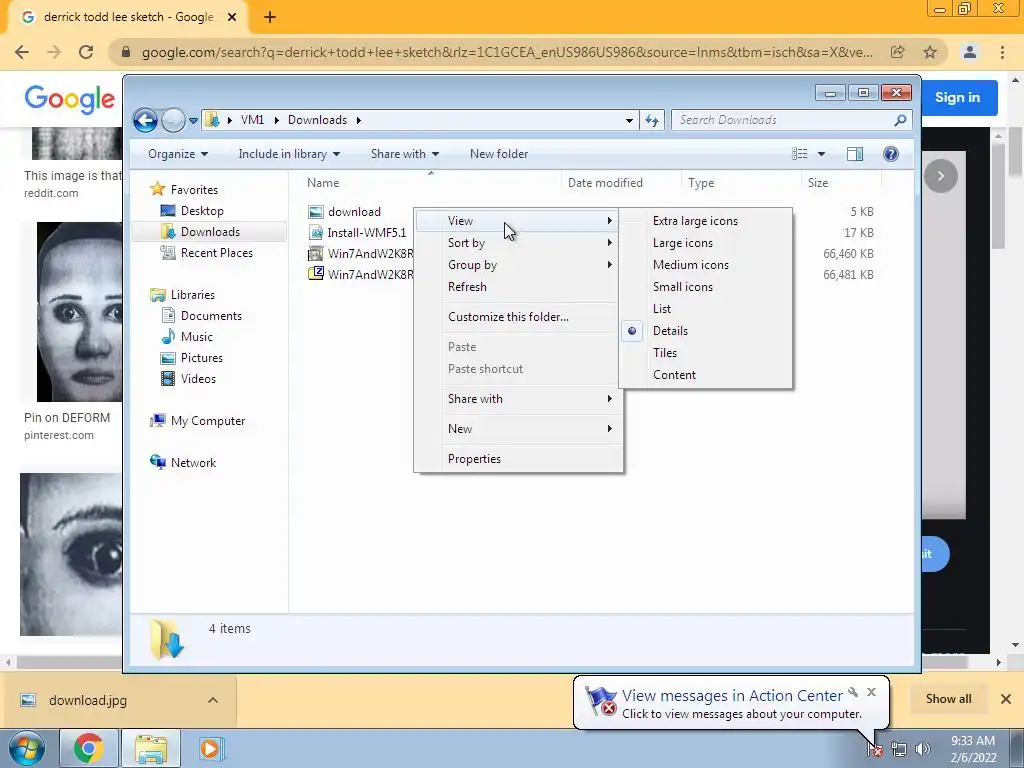
Task: Click View messages in Action Center
Action: (732, 696)
